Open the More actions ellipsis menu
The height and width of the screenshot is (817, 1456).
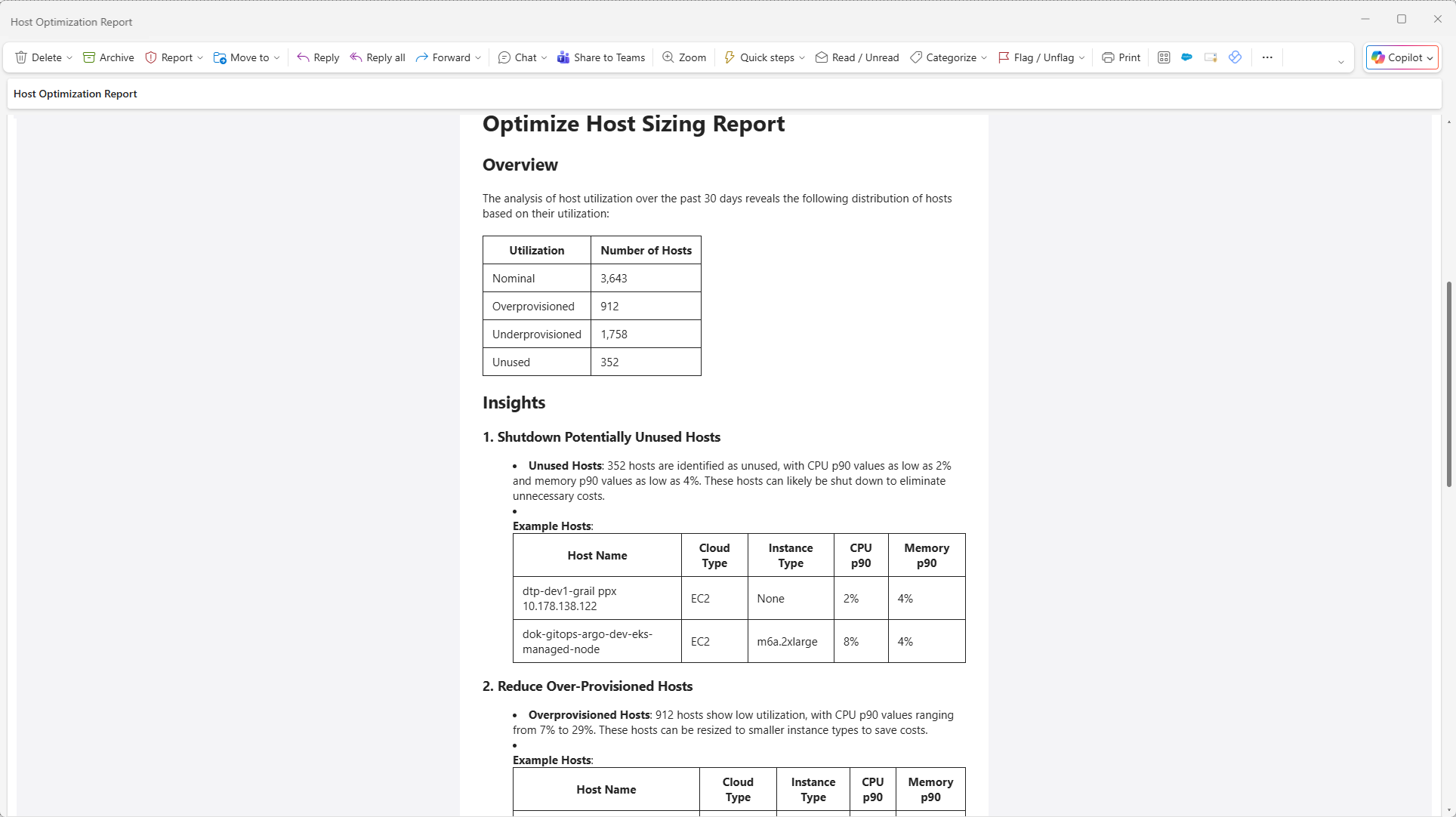(1267, 57)
